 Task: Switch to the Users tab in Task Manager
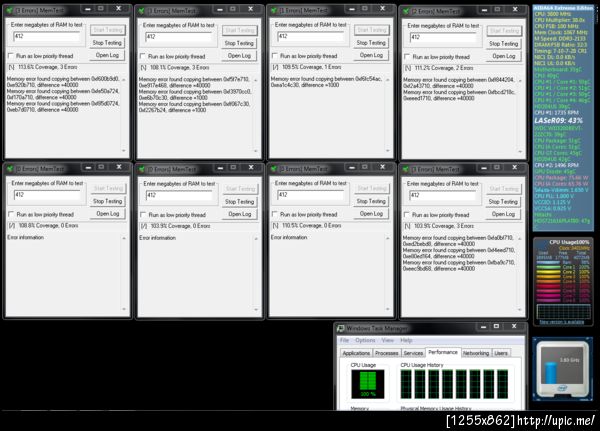501,353
